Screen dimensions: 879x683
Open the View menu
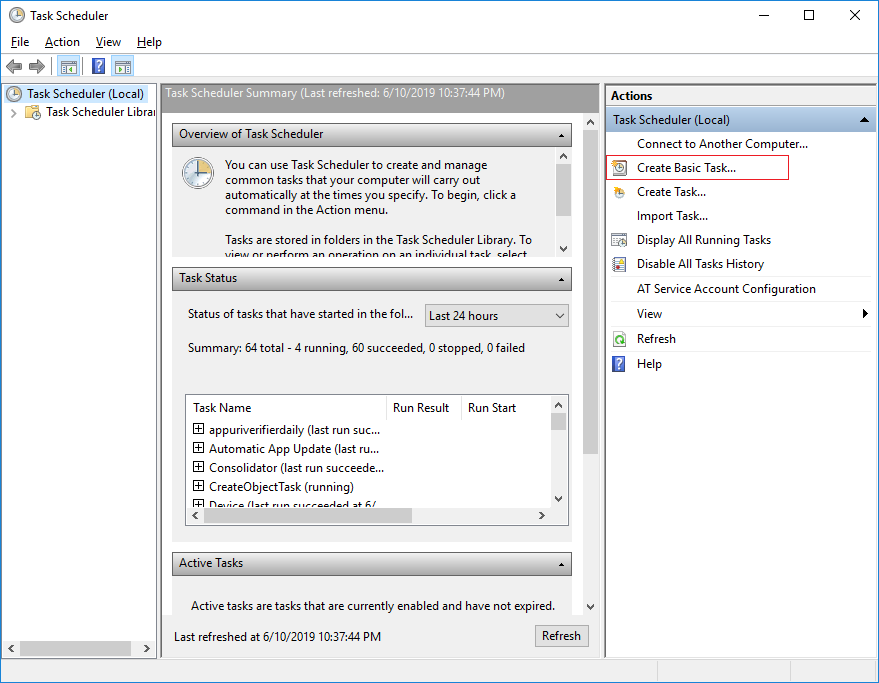107,42
